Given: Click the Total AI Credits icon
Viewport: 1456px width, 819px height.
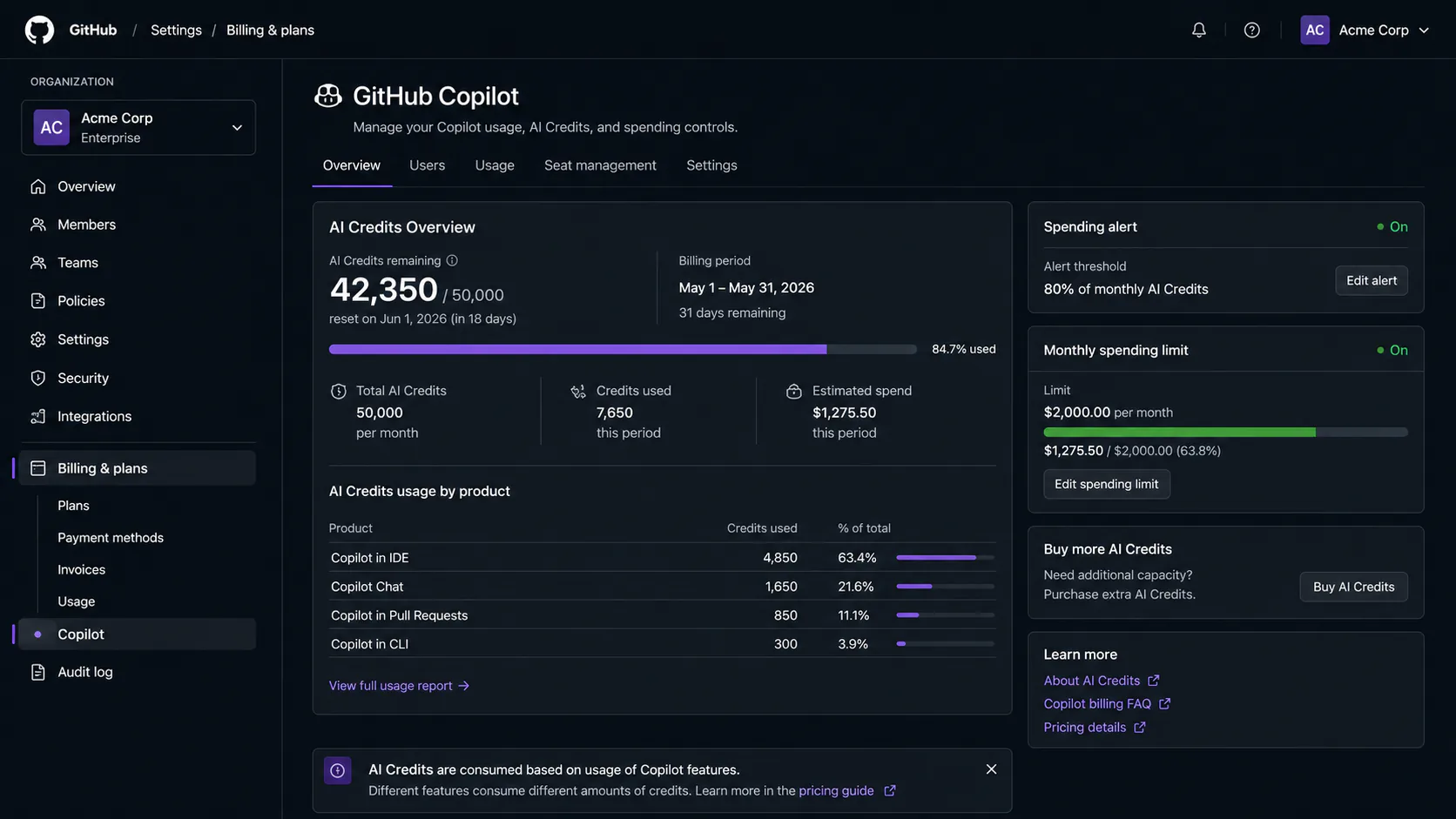Looking at the screenshot, I should pyautogui.click(x=339, y=392).
